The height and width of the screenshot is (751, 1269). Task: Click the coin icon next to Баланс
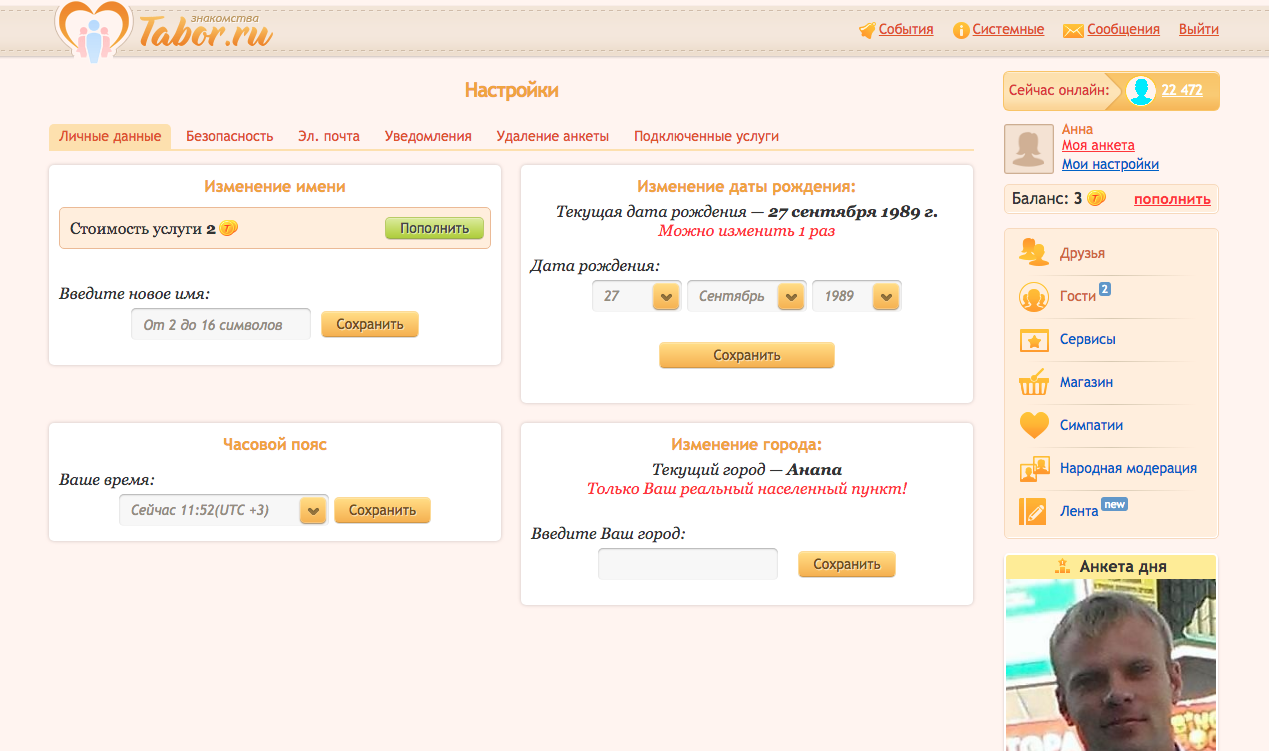(1096, 198)
